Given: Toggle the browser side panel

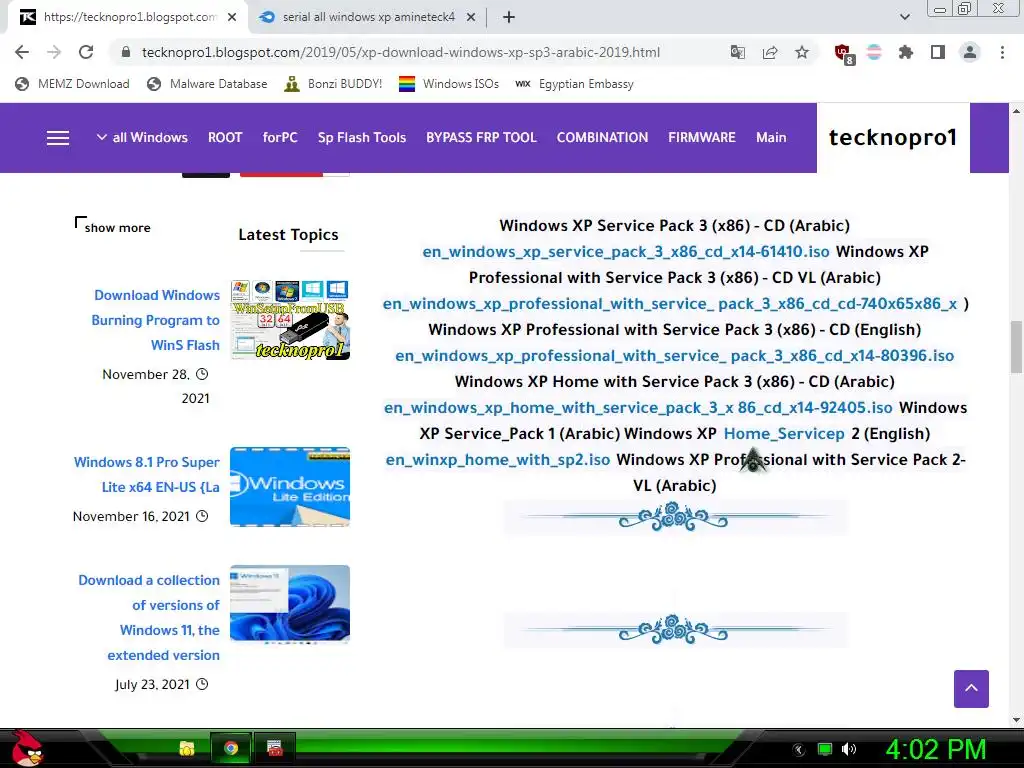Looking at the screenshot, I should point(938,52).
